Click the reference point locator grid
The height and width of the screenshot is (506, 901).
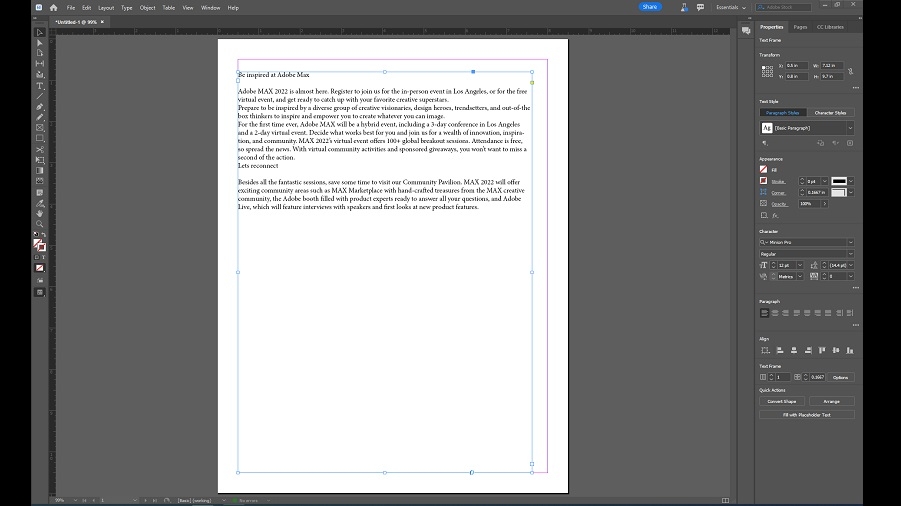coord(767,71)
